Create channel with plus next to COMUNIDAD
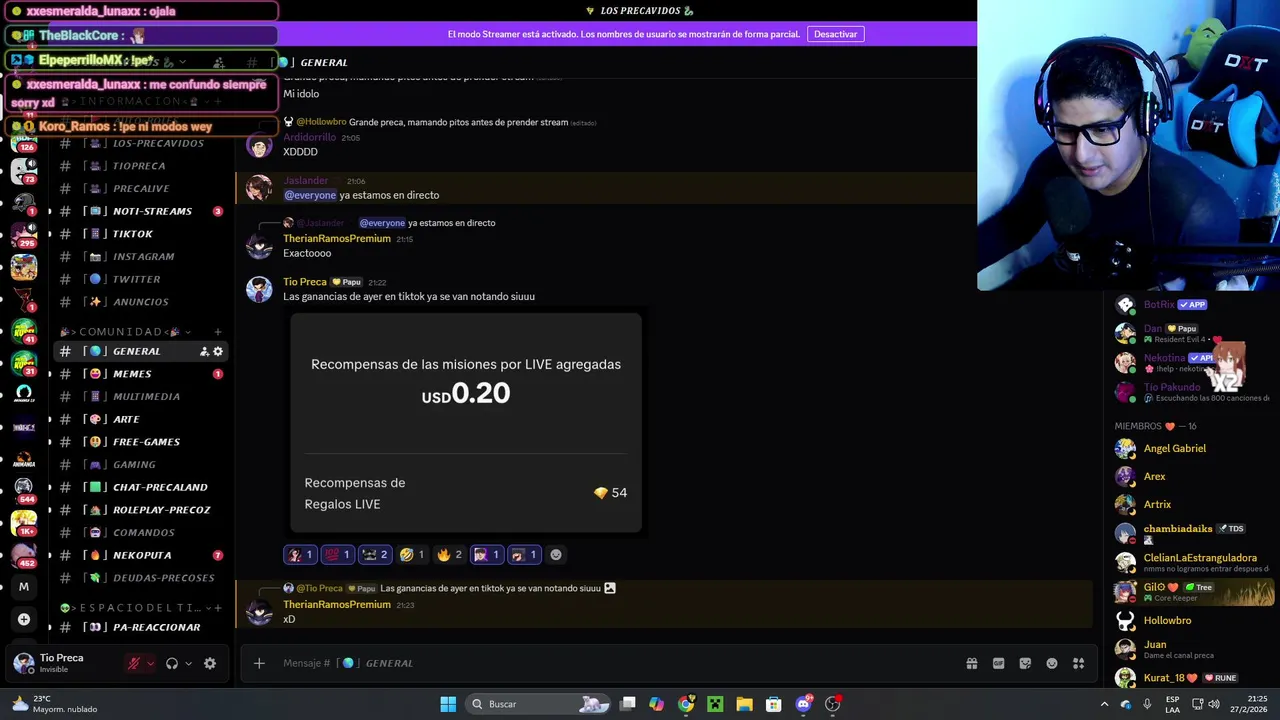 pos(218,332)
